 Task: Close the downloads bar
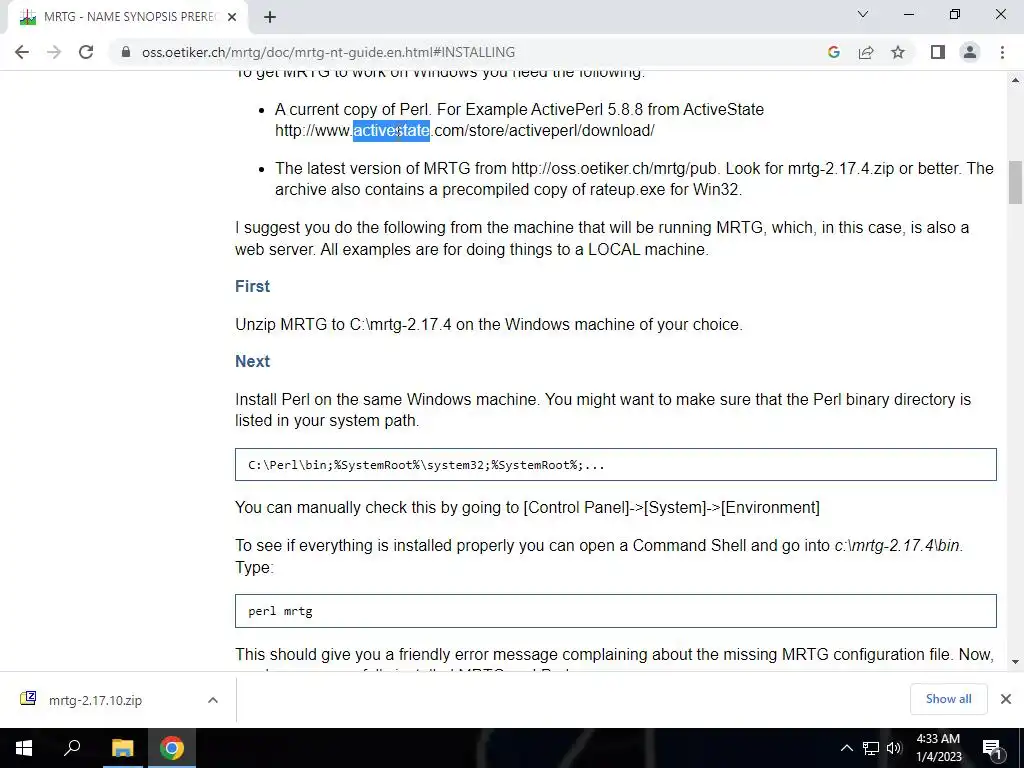(x=1006, y=699)
